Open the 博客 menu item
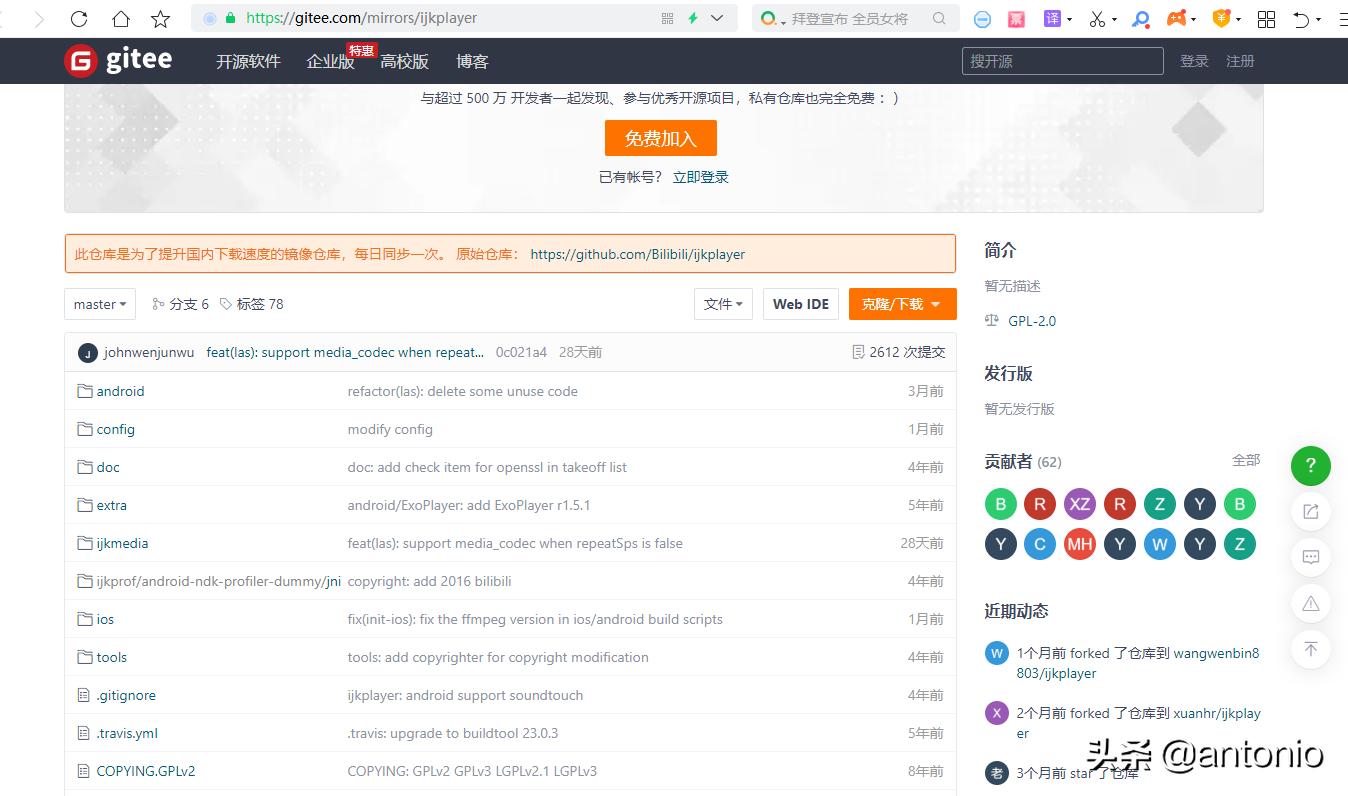This screenshot has width=1348, height=796. (472, 61)
